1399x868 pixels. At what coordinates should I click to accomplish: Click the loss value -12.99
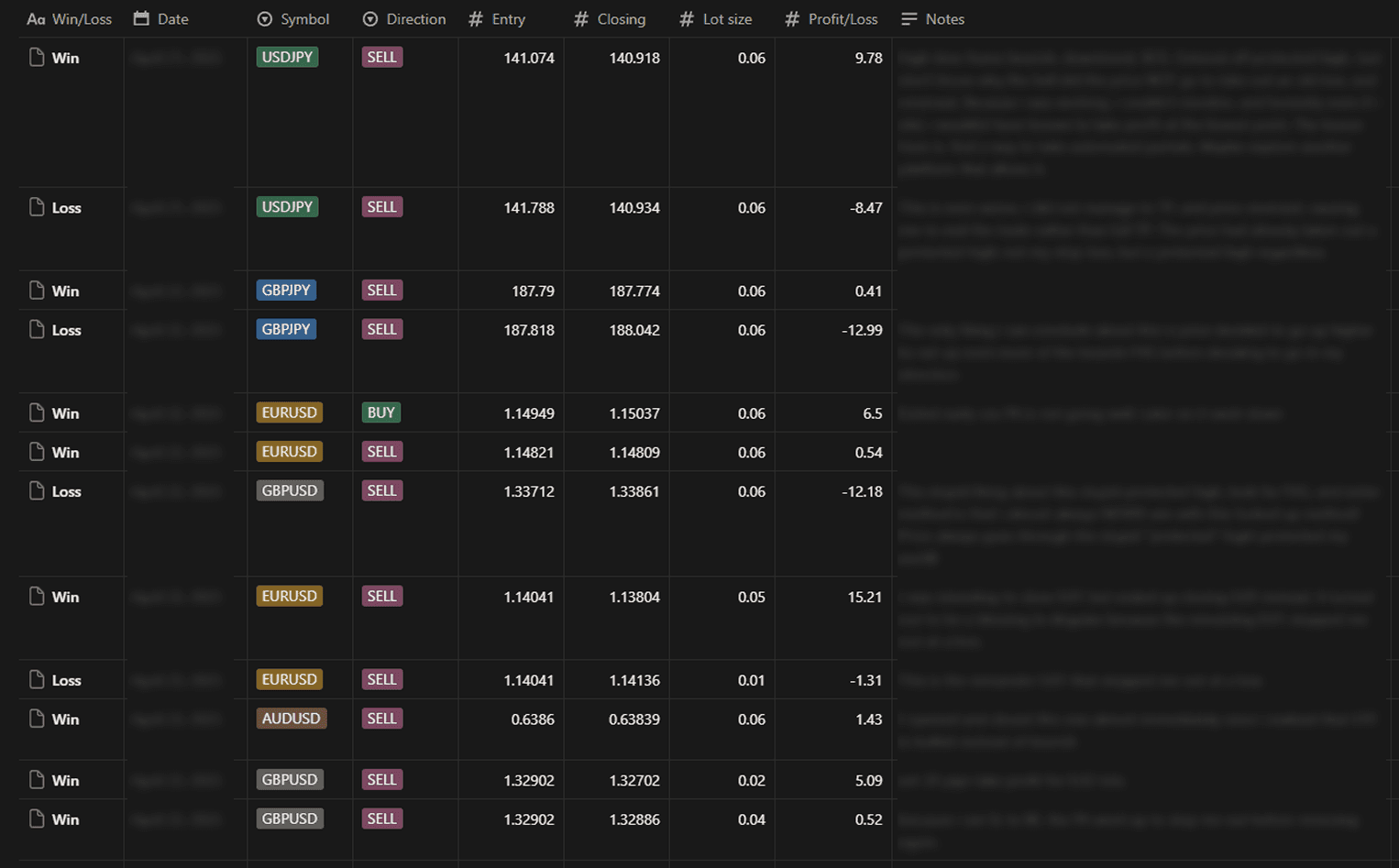pos(862,330)
